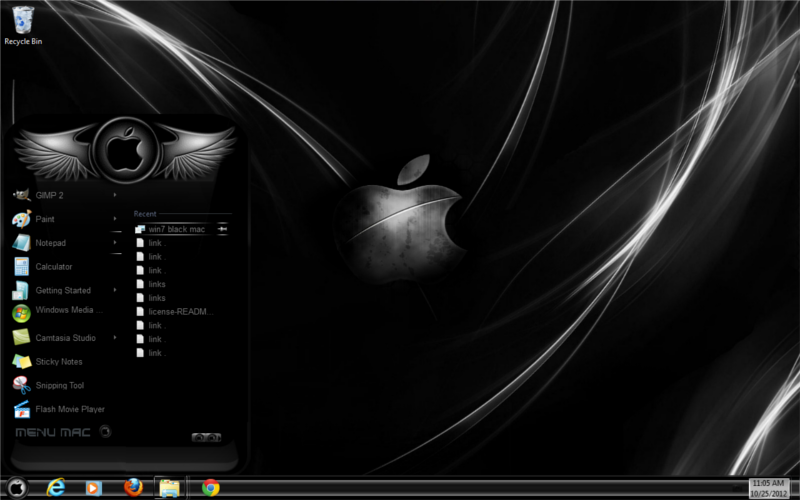Open the Snipping Tool entry
The height and width of the screenshot is (500, 800).
(x=64, y=385)
